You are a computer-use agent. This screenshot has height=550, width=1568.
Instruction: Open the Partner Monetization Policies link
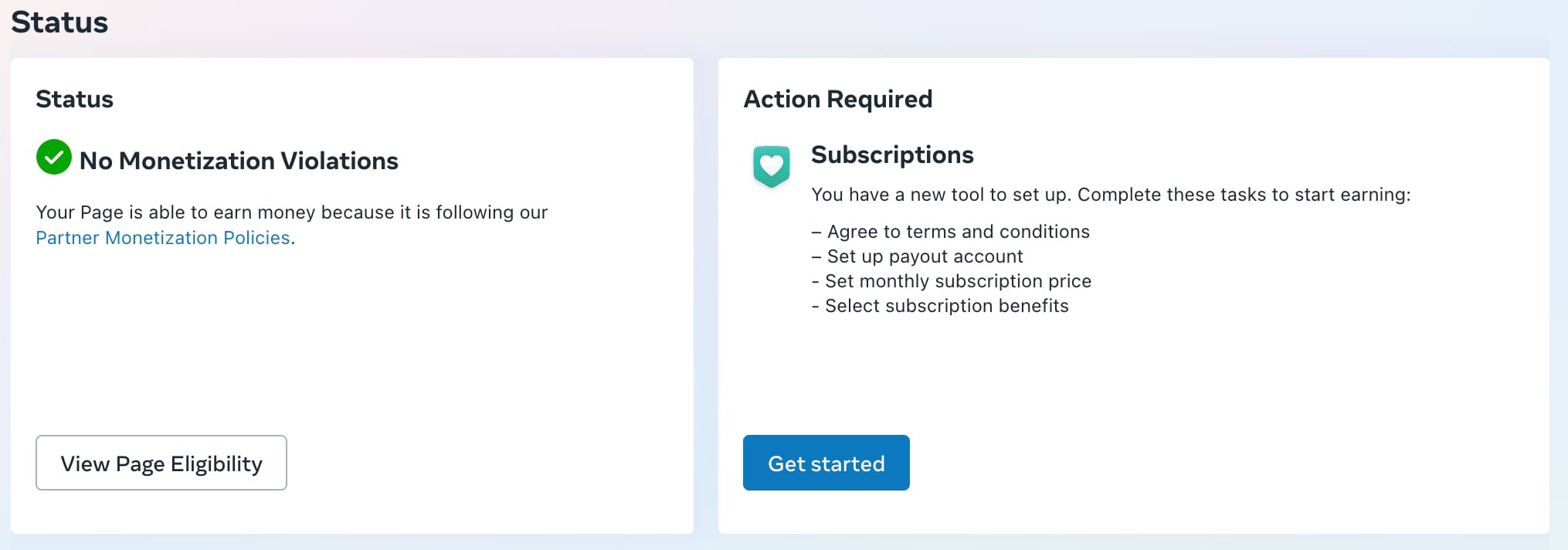click(x=163, y=238)
